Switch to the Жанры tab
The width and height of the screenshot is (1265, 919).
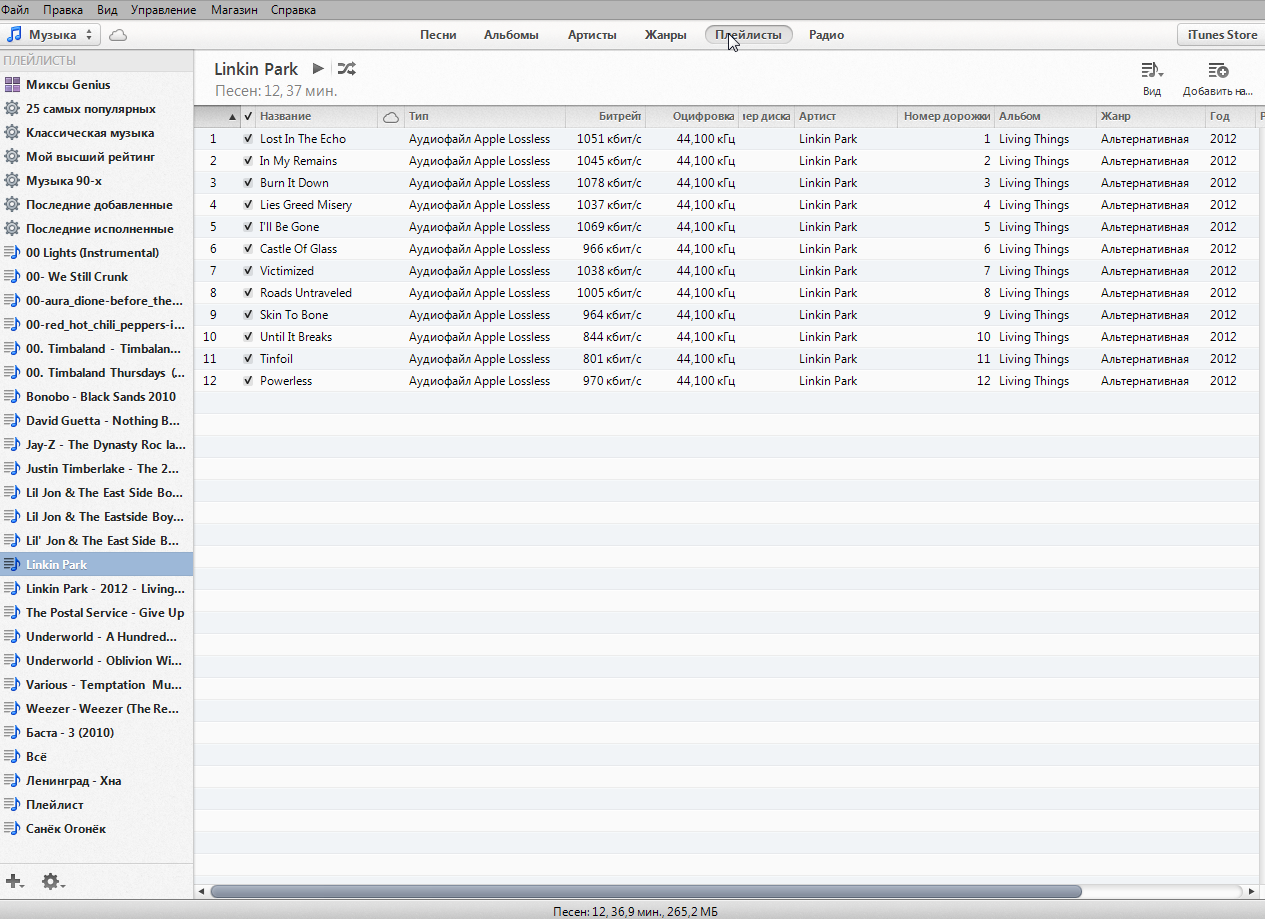665,35
